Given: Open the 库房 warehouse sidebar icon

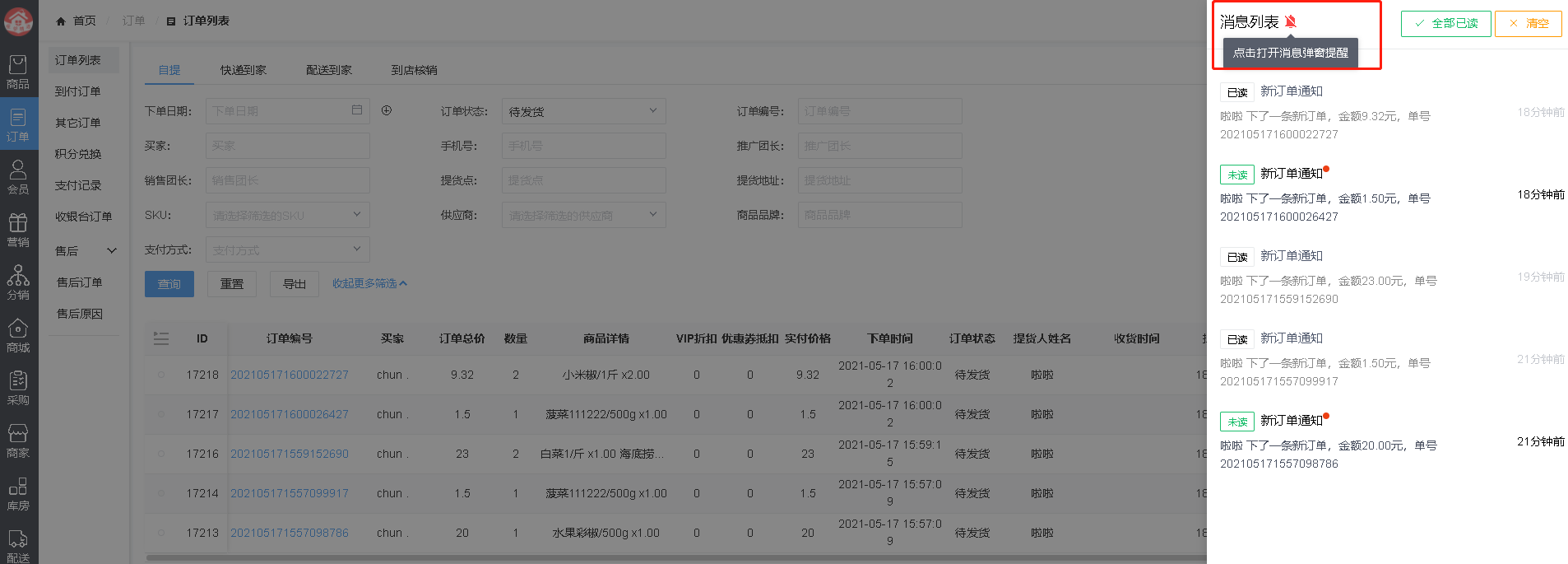Looking at the screenshot, I should click(18, 494).
